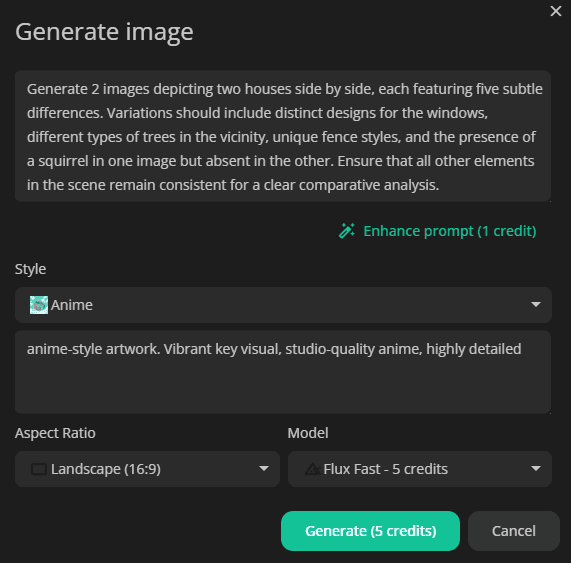Click the landscape rectangle aspect icon
This screenshot has width=571, height=563.
coord(39,469)
